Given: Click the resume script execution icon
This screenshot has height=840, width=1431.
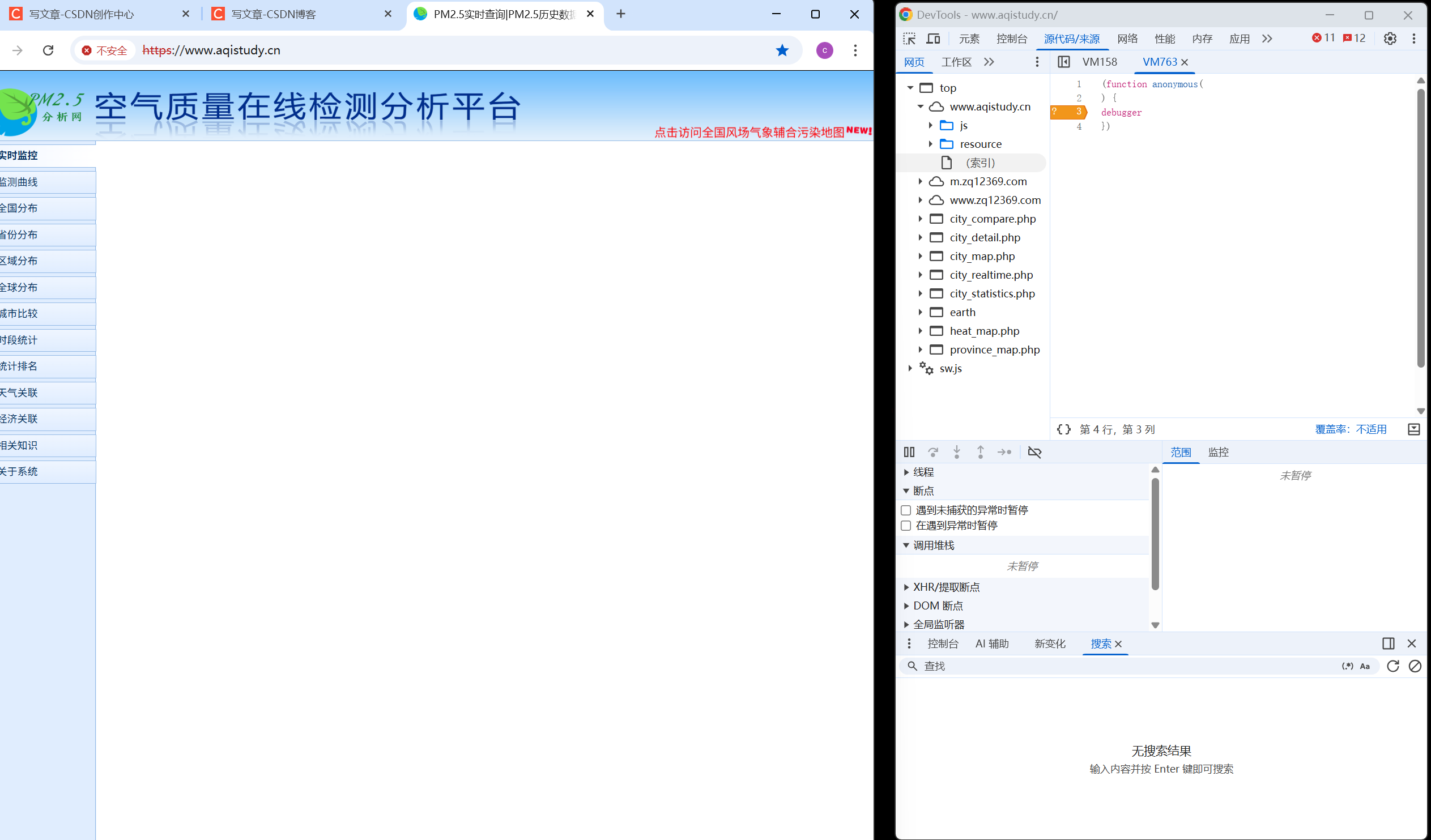Looking at the screenshot, I should (909, 452).
